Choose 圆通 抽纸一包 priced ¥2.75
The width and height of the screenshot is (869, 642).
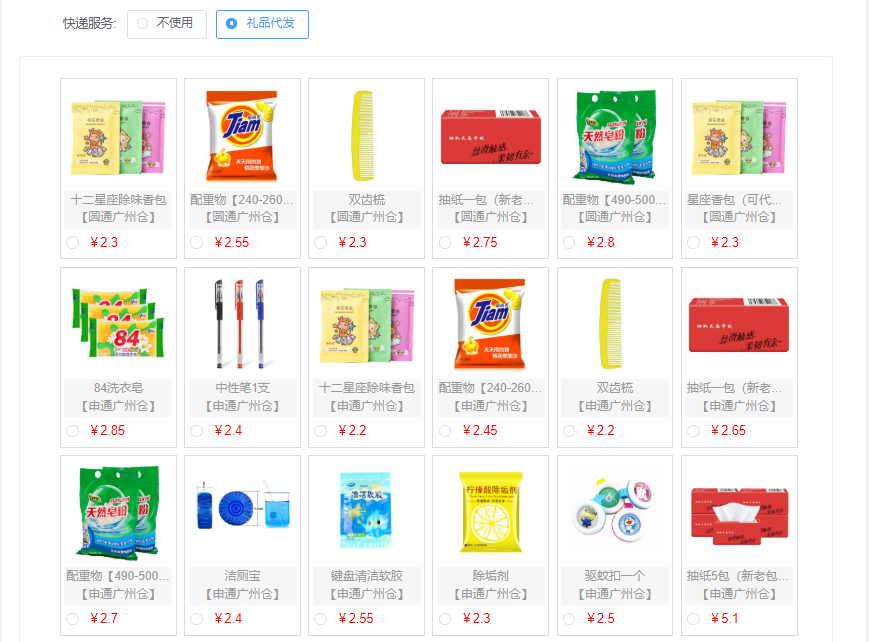[444, 243]
